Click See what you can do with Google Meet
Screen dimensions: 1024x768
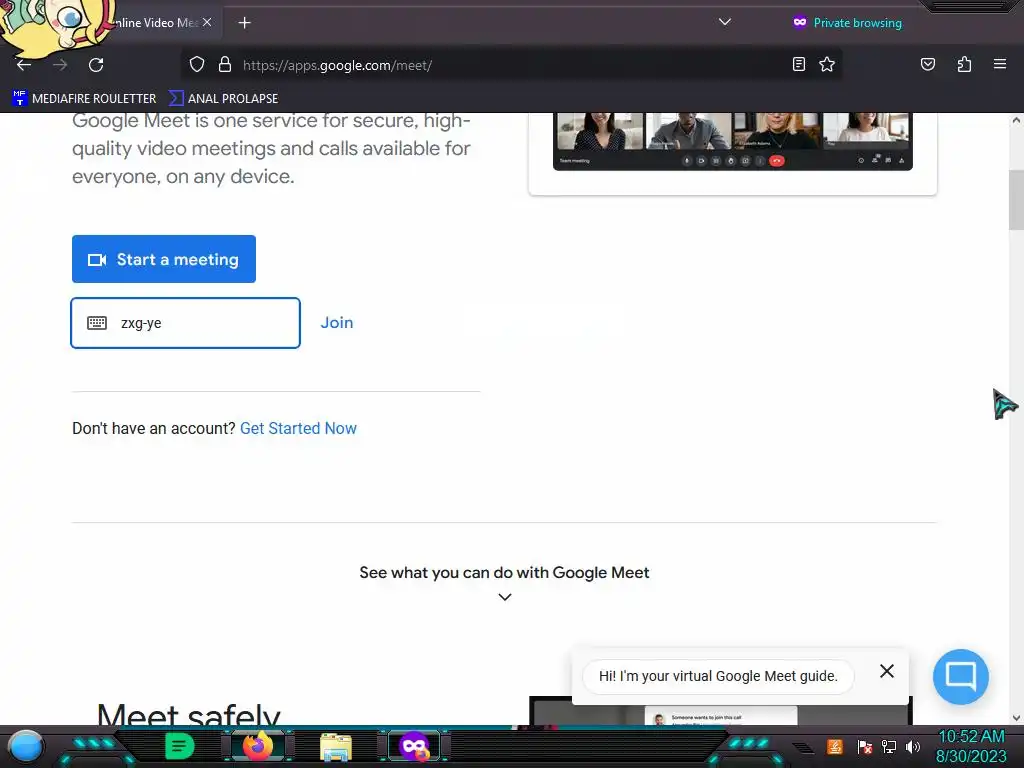click(x=504, y=573)
